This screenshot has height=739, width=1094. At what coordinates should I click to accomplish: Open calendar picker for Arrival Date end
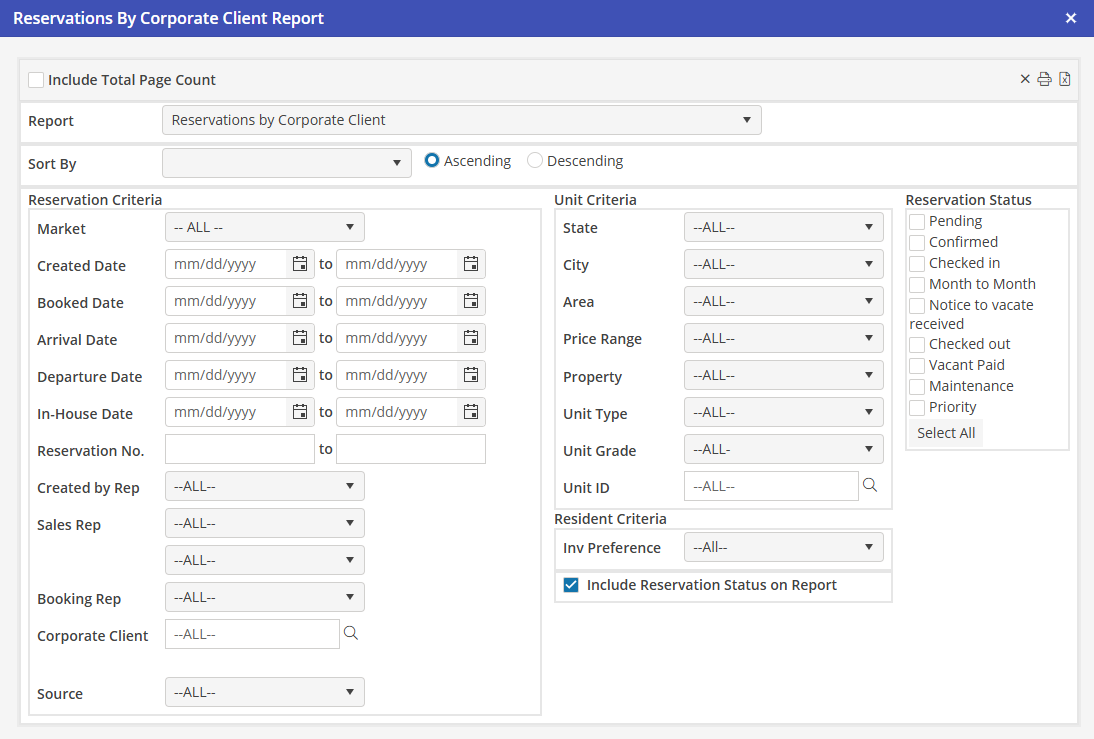(x=471, y=338)
